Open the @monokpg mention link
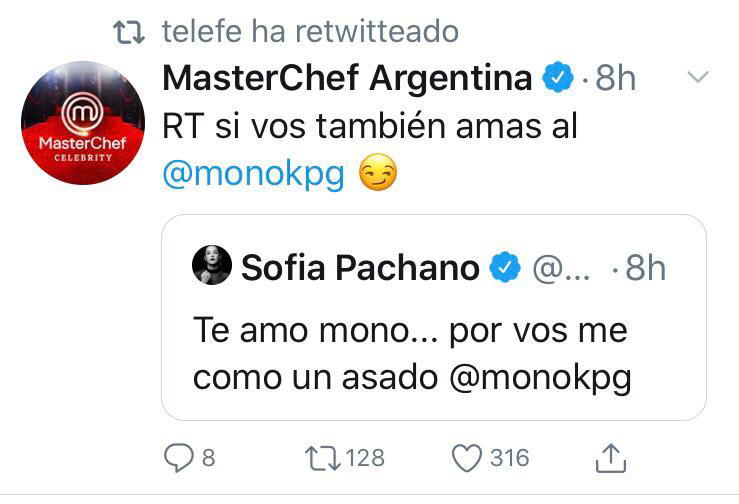The width and height of the screenshot is (739, 504). click(x=253, y=174)
